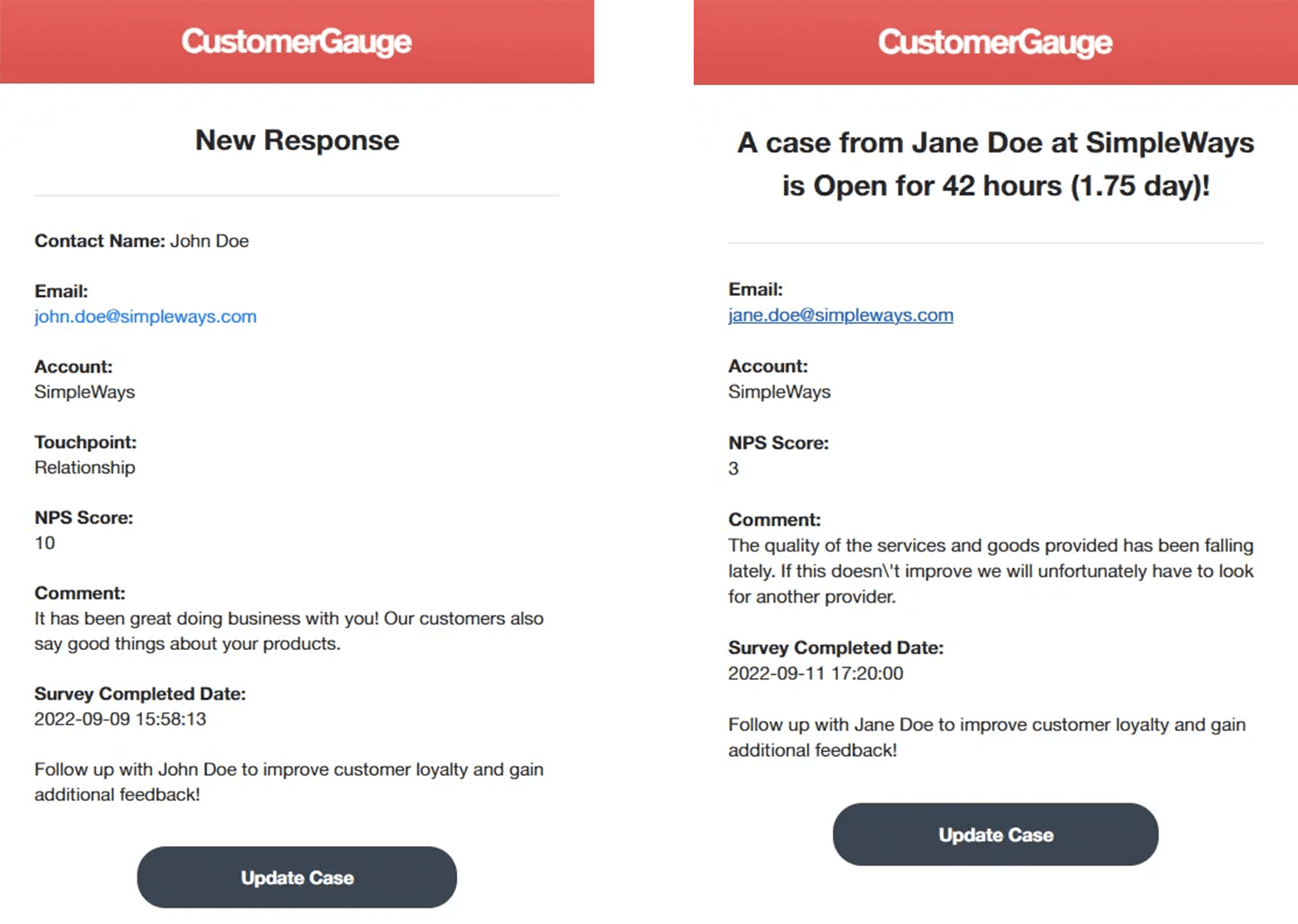The width and height of the screenshot is (1298, 924).
Task: Click the date 2022-09-09 15:58:13
Action: [120, 719]
